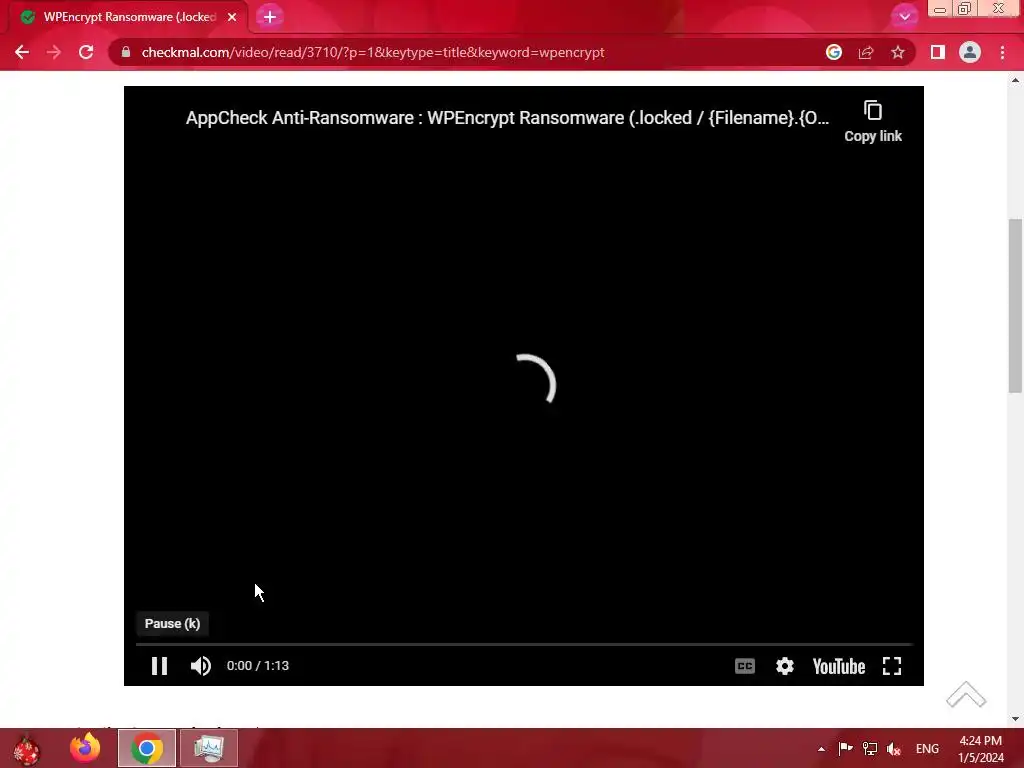The image size is (1024, 768).
Task: Switch to Chrome taskbar button
Action: [146, 748]
